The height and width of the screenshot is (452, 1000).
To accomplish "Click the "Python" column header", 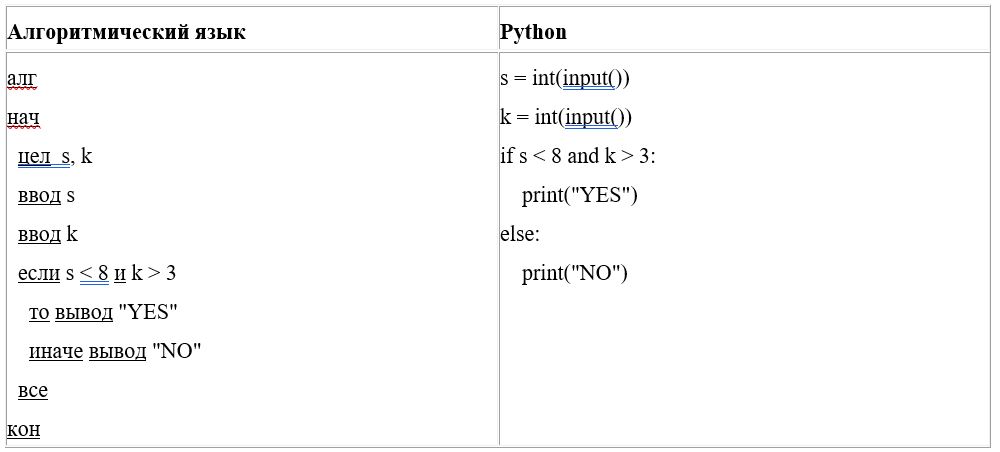I will (533, 32).
